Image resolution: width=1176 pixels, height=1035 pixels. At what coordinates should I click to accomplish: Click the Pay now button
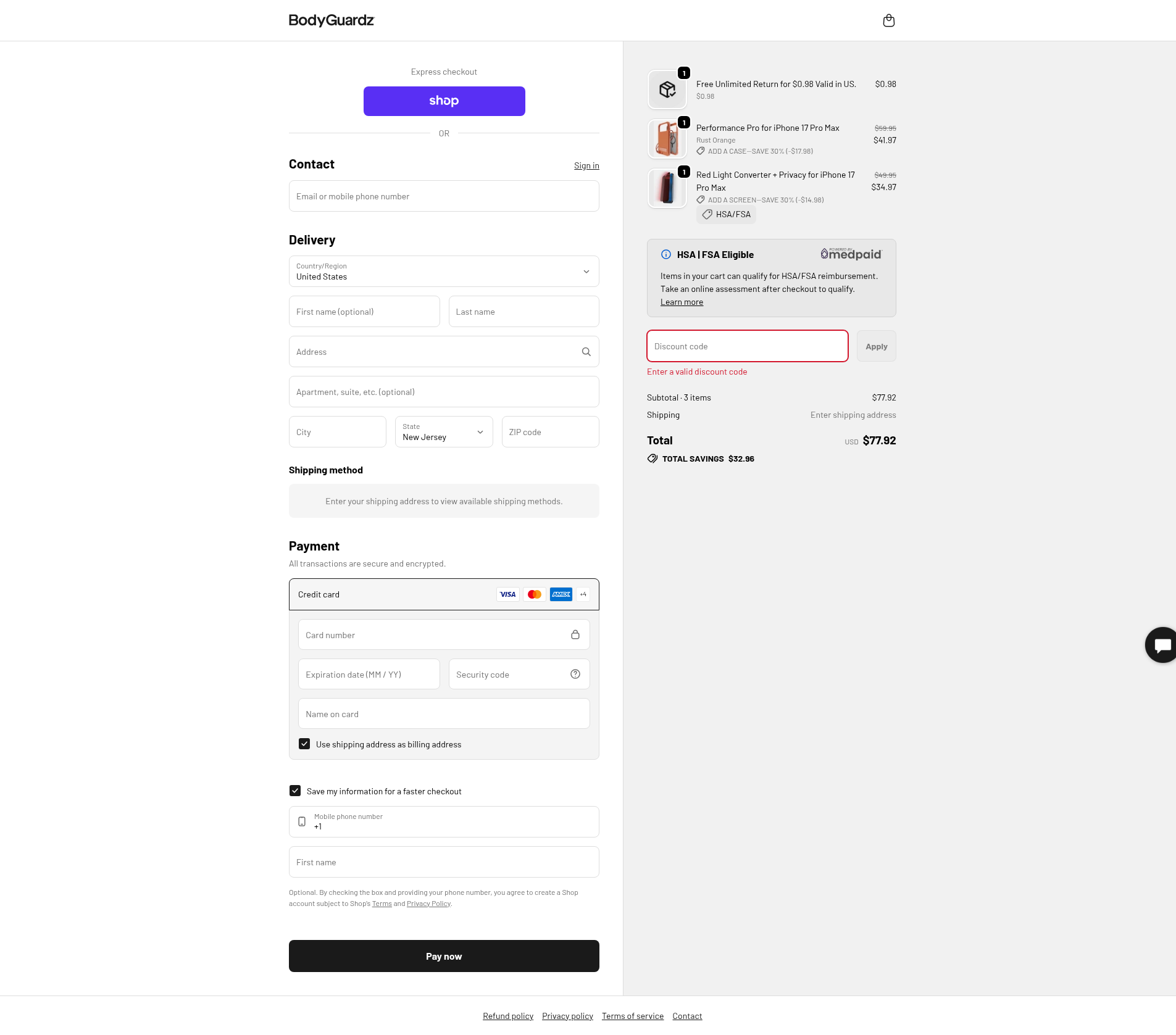[x=444, y=956]
